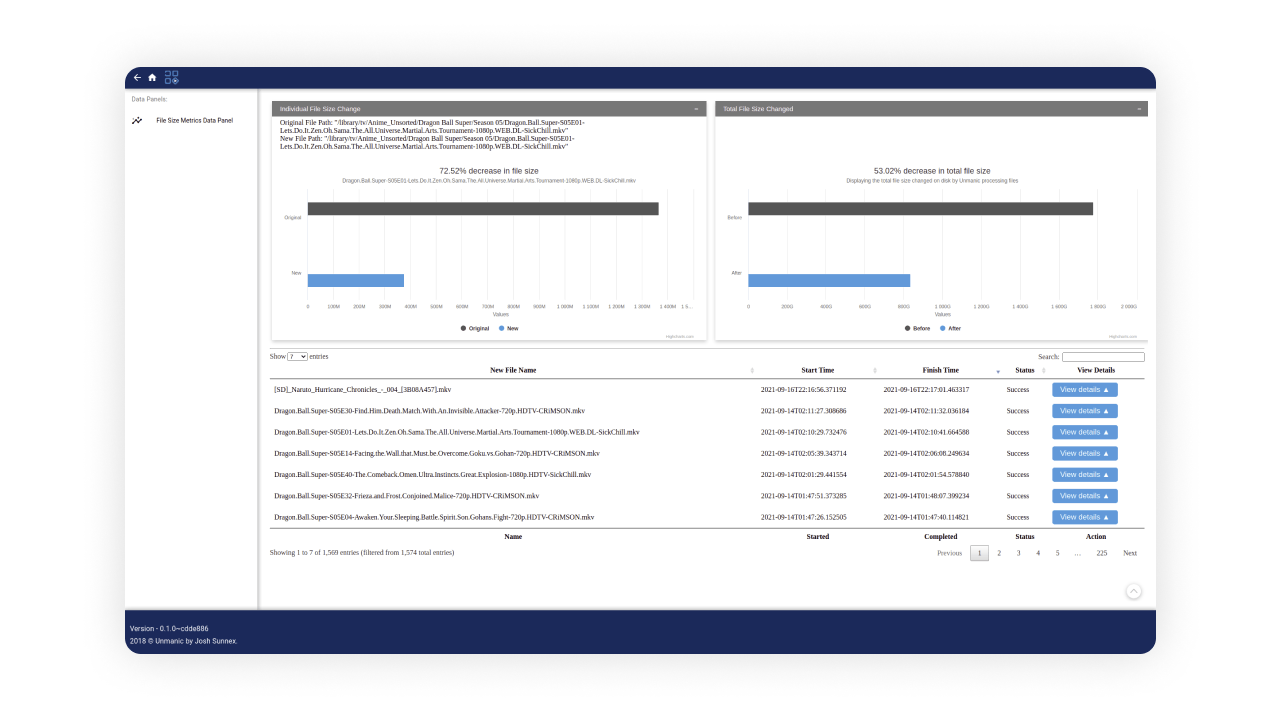Go to the home page icon
Viewport: 1280px width, 720px height.
pos(153,78)
